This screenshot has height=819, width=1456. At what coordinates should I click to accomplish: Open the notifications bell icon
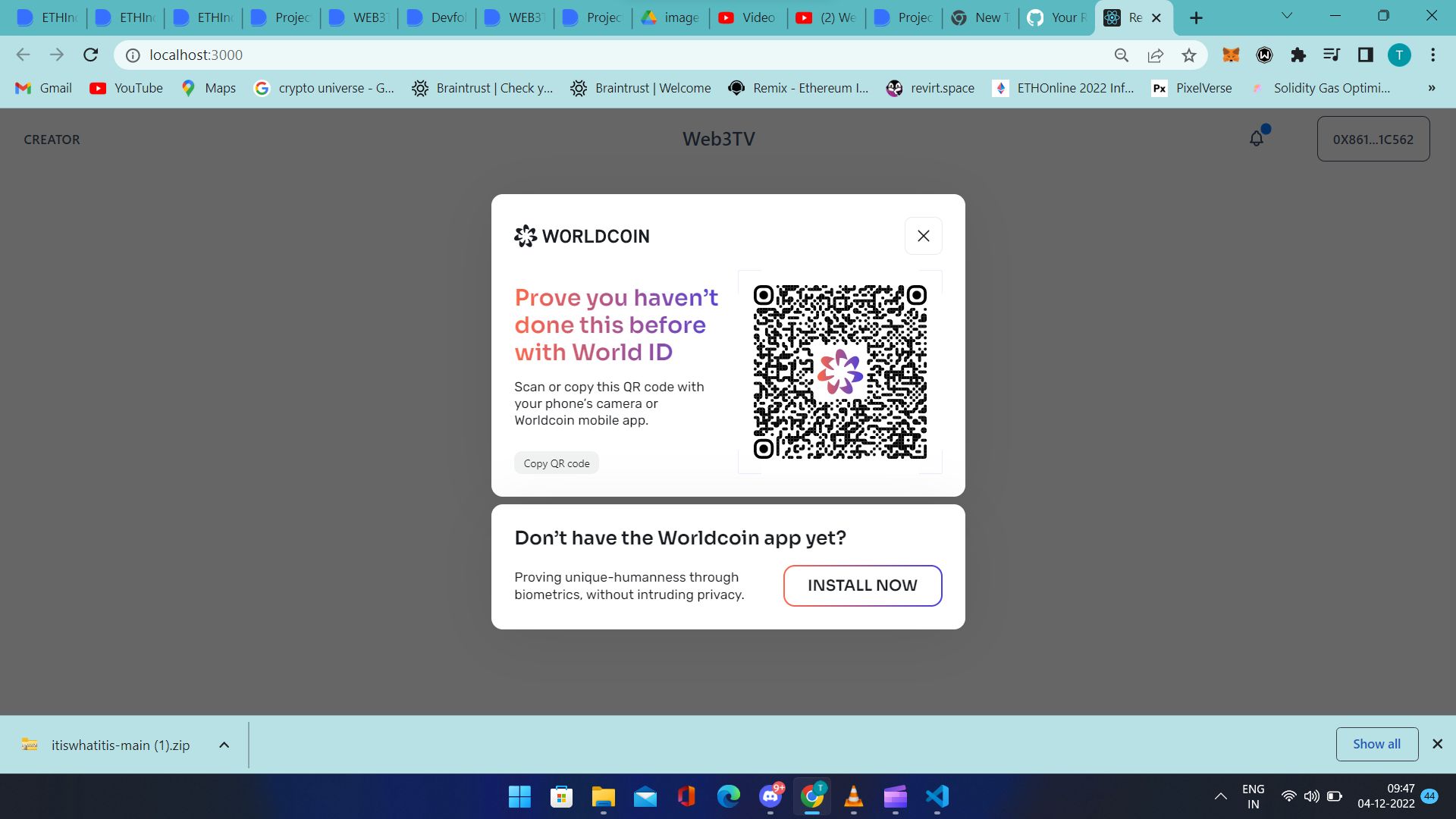(x=1257, y=138)
